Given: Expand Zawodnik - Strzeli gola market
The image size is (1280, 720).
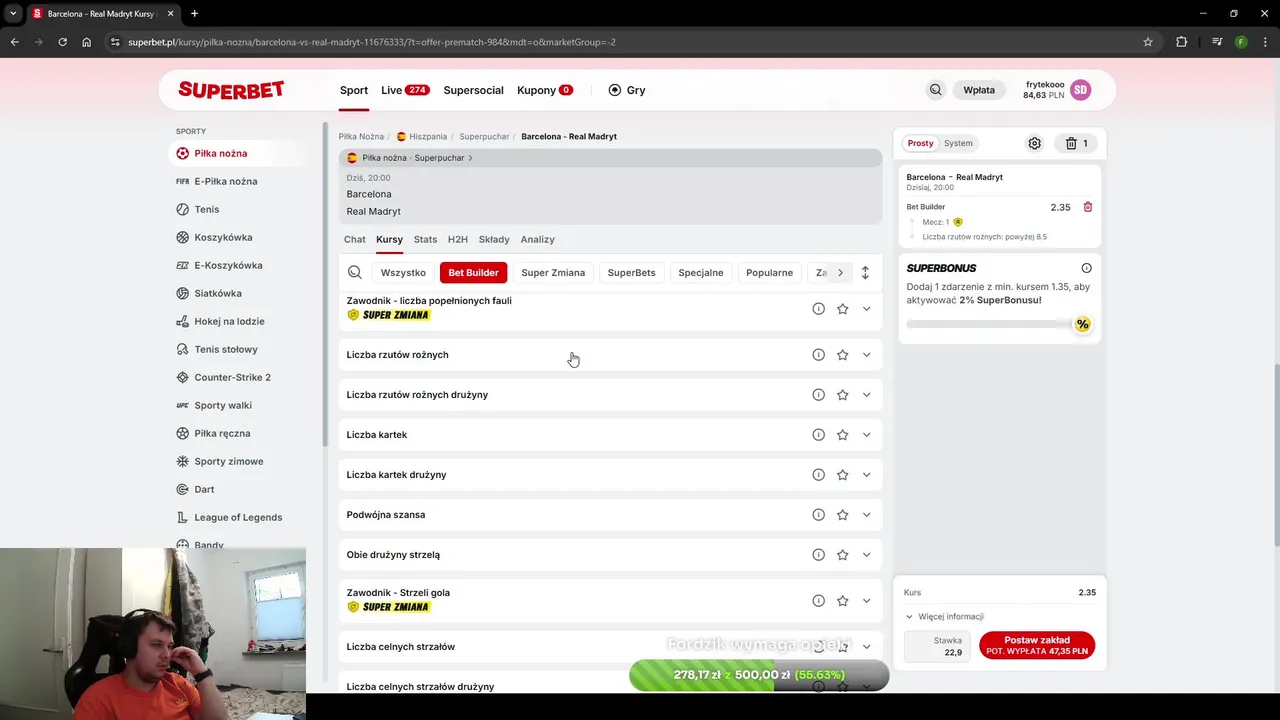Looking at the screenshot, I should pyautogui.click(x=866, y=601).
